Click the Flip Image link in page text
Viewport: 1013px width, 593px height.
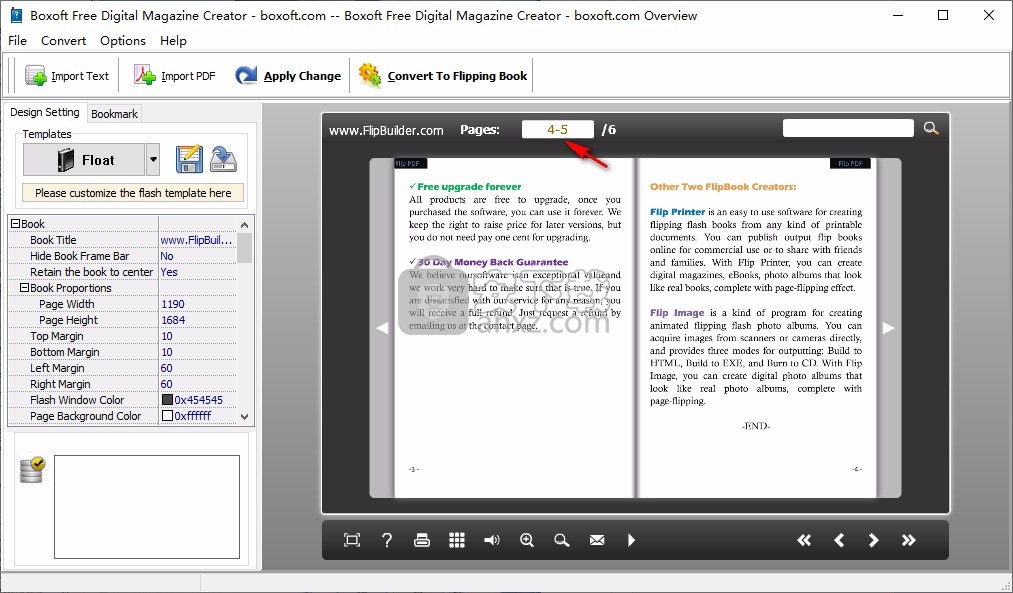(676, 313)
